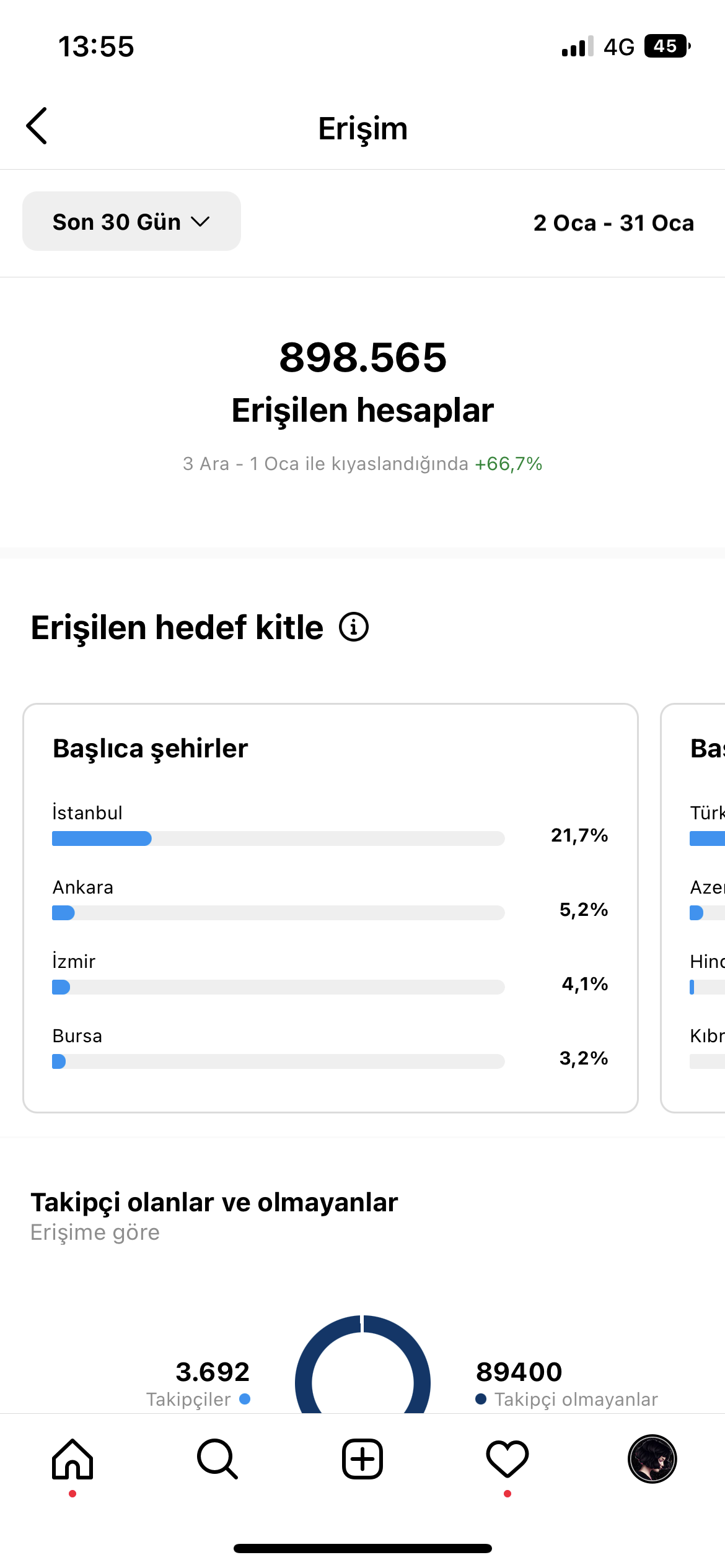Tap the Ankara city bar row
The height and width of the screenshot is (1568, 725).
tap(330, 900)
